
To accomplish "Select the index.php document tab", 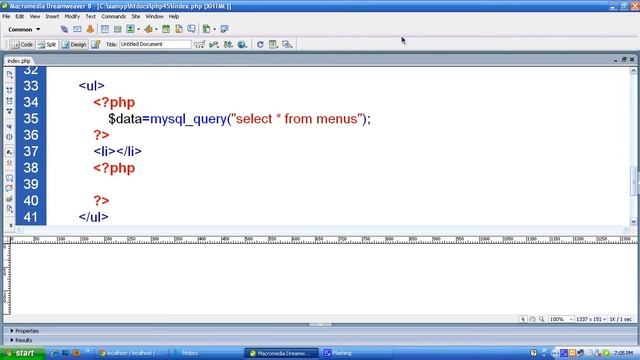I will click(19, 61).
